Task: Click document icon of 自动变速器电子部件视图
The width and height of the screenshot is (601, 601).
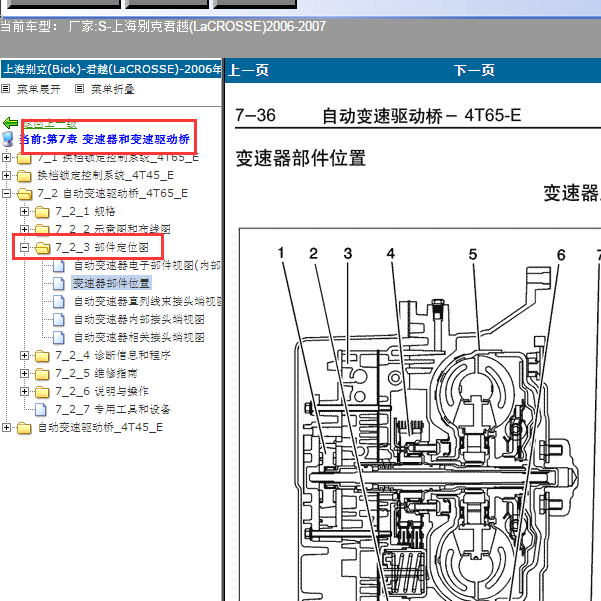Action: 59,266
